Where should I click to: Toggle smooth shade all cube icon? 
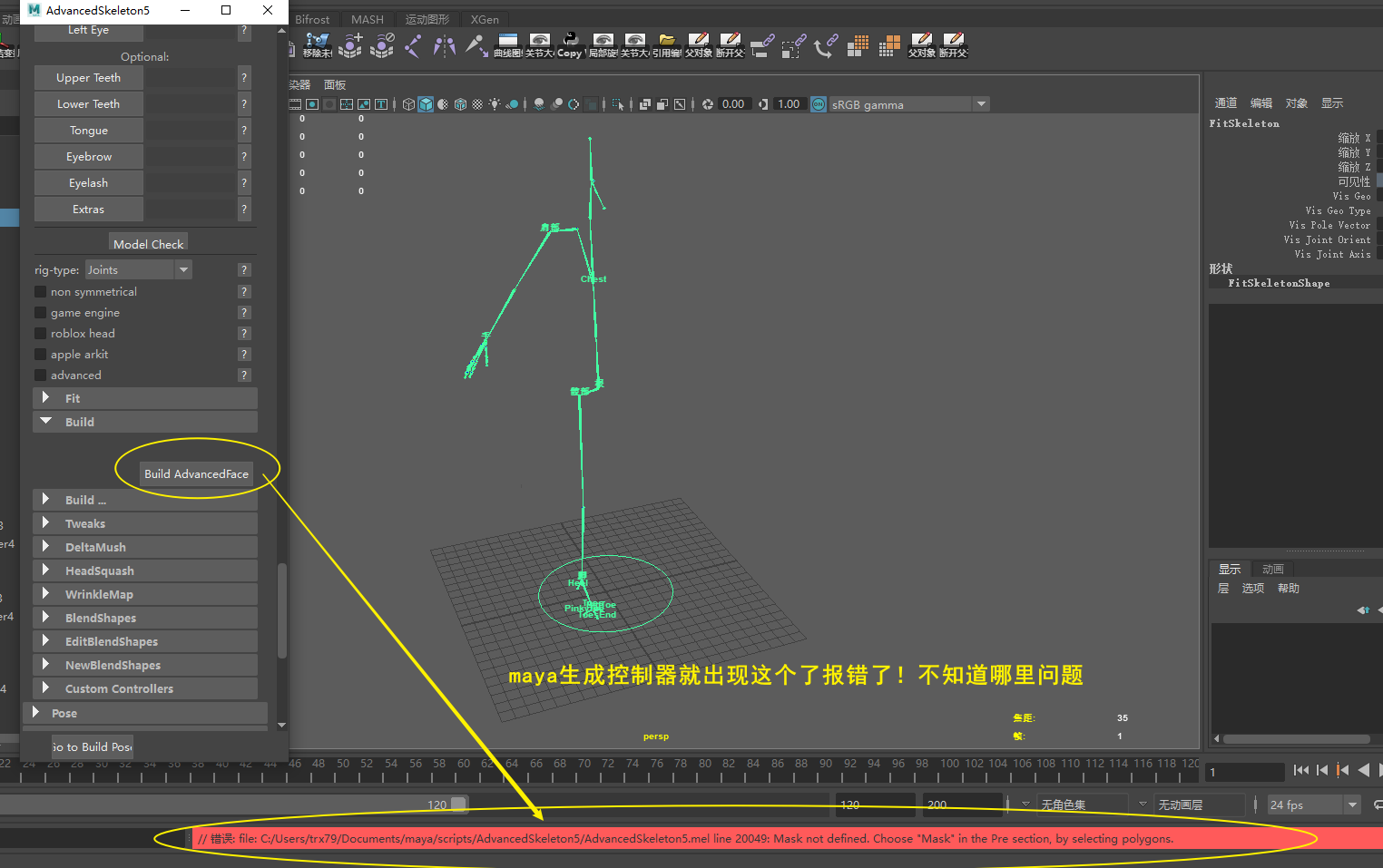[426, 104]
